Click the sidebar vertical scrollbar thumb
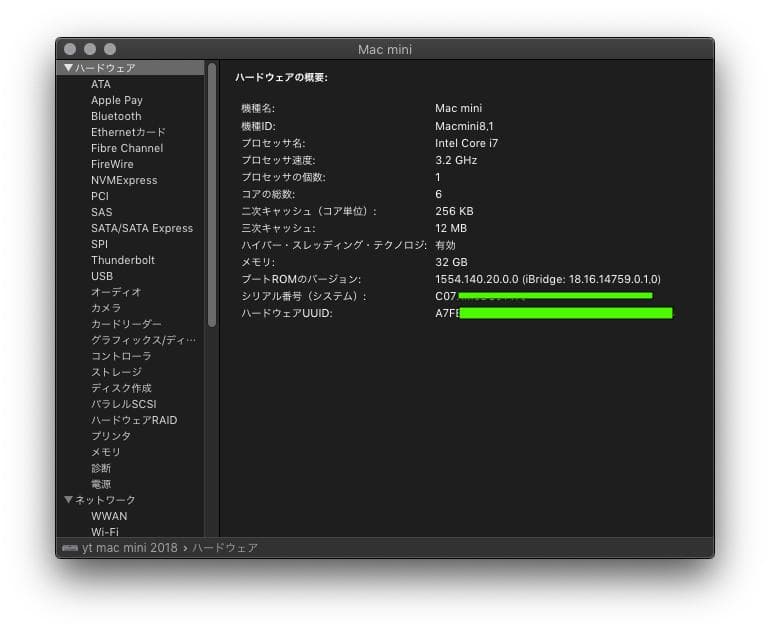Image resolution: width=770 pixels, height=632 pixels. pos(212,195)
